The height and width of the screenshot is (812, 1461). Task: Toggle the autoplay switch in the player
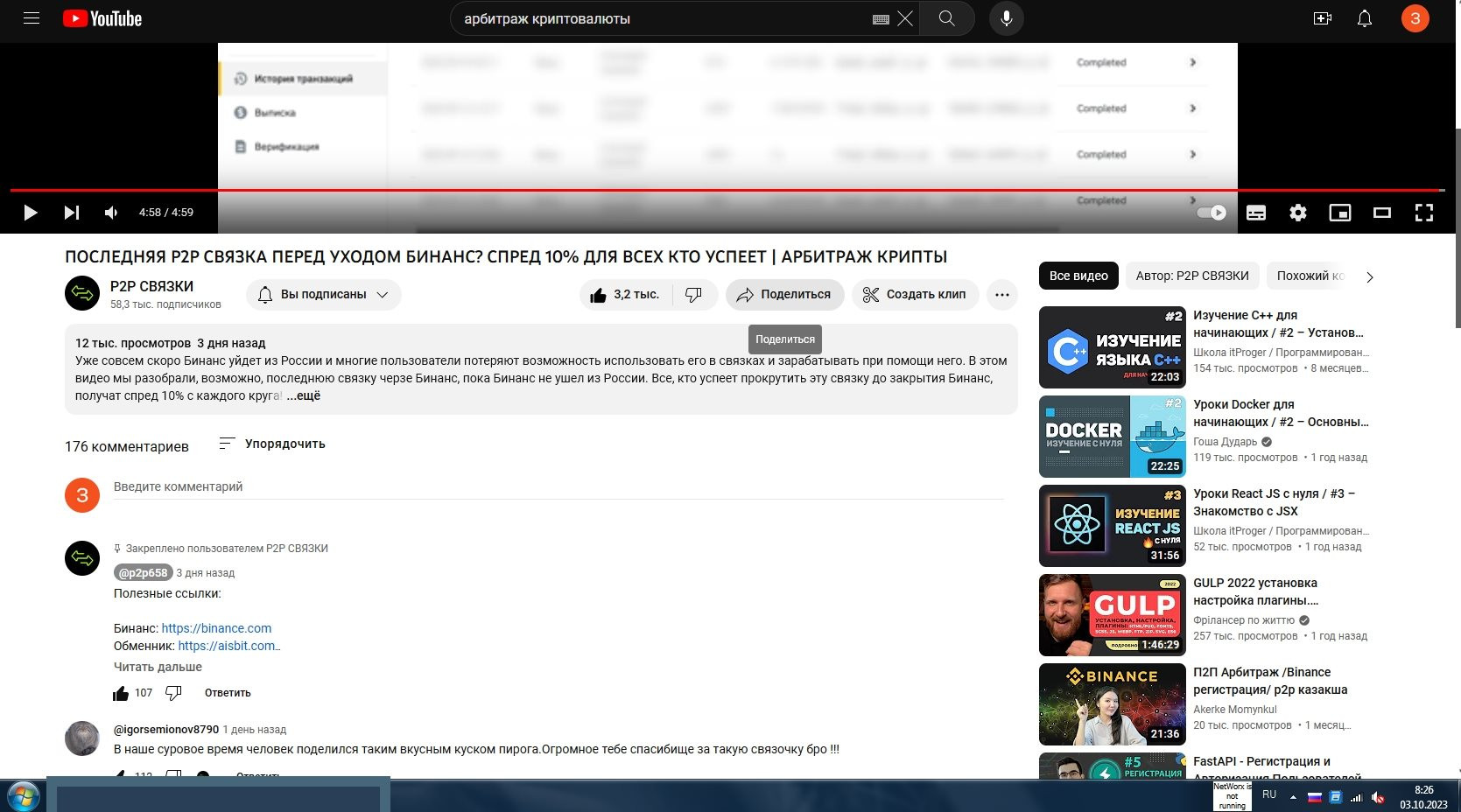pyautogui.click(x=1212, y=213)
